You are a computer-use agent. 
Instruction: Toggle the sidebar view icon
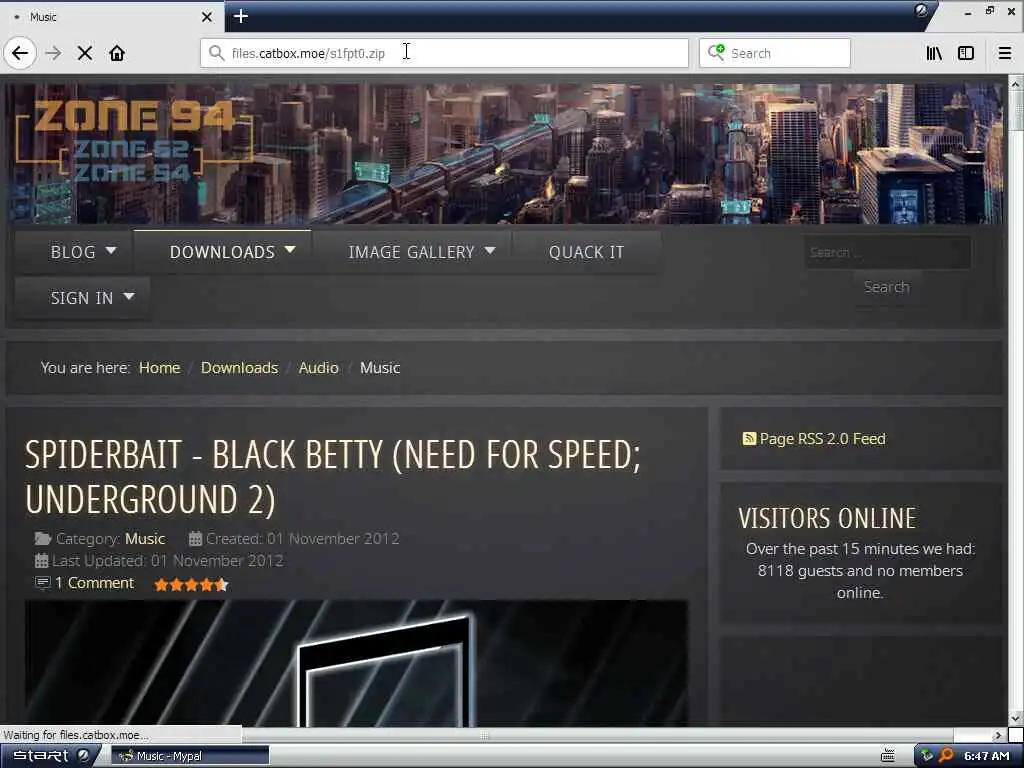point(966,53)
